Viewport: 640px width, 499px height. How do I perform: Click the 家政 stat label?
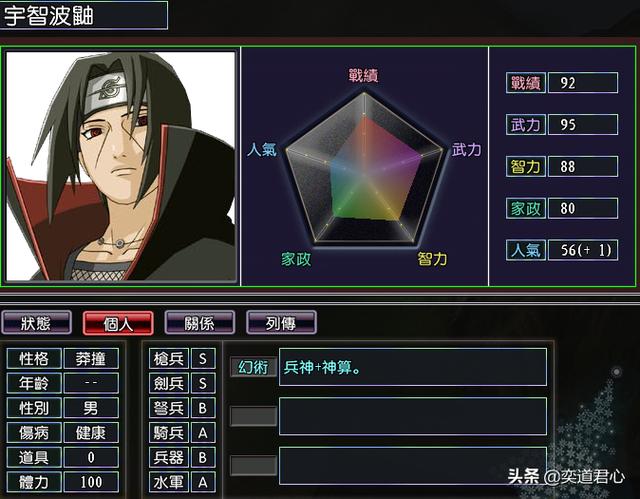(526, 208)
